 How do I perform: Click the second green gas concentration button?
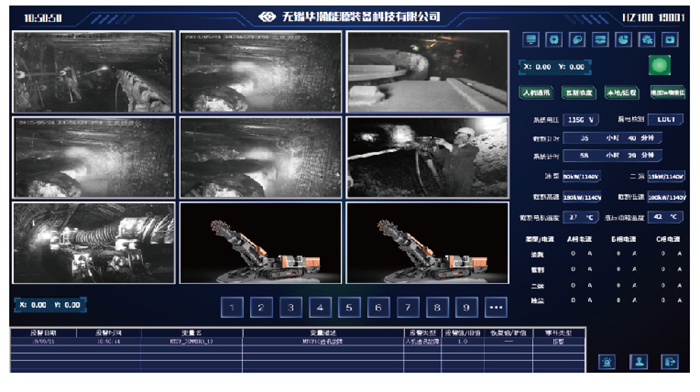pyautogui.click(x=579, y=93)
